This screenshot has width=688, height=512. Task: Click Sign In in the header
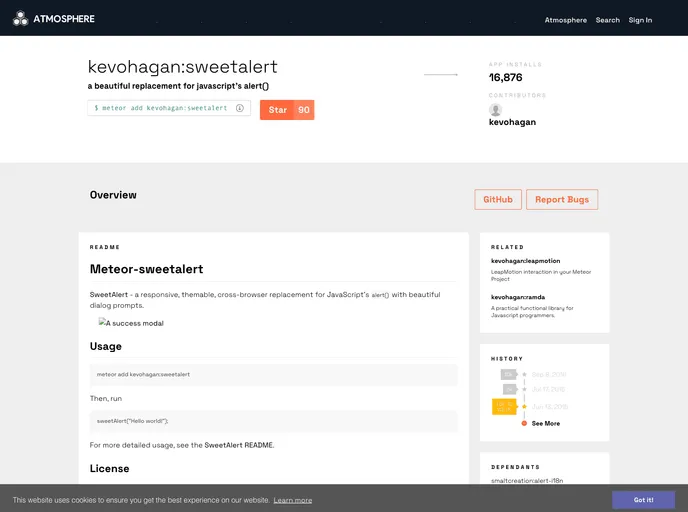click(640, 20)
